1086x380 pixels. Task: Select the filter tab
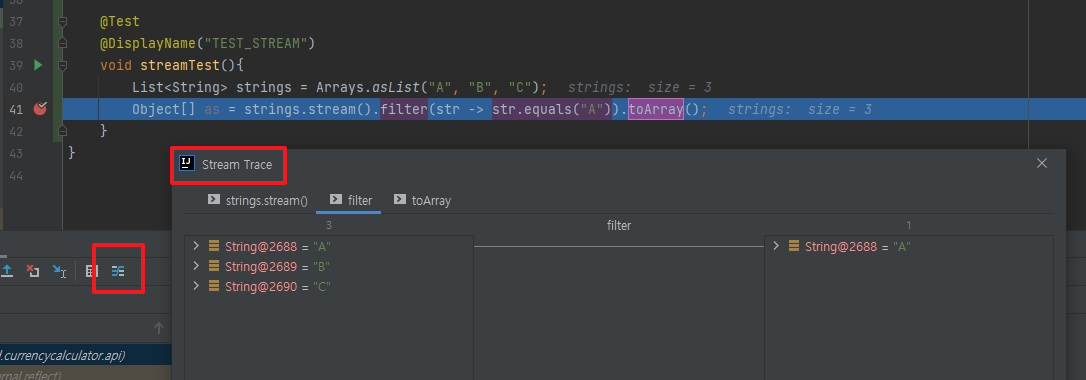point(351,201)
